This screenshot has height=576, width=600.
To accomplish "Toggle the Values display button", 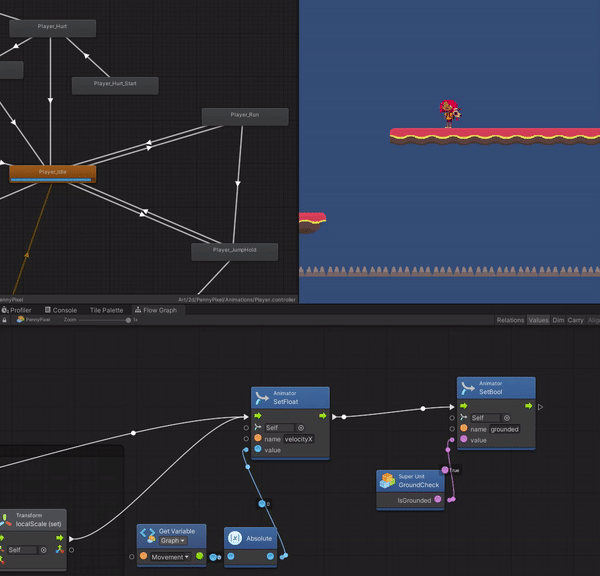I will click(538, 320).
